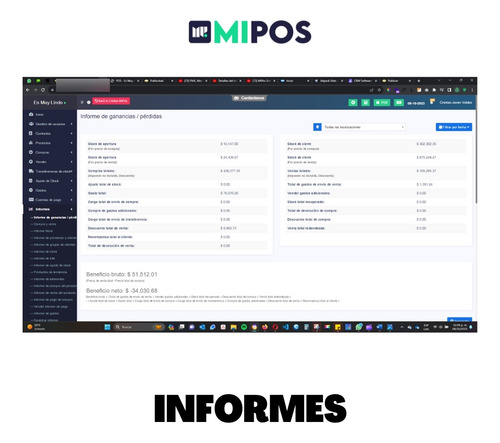Click the Es Muy Lindo business name
The height and width of the screenshot is (443, 500).
click(49, 103)
